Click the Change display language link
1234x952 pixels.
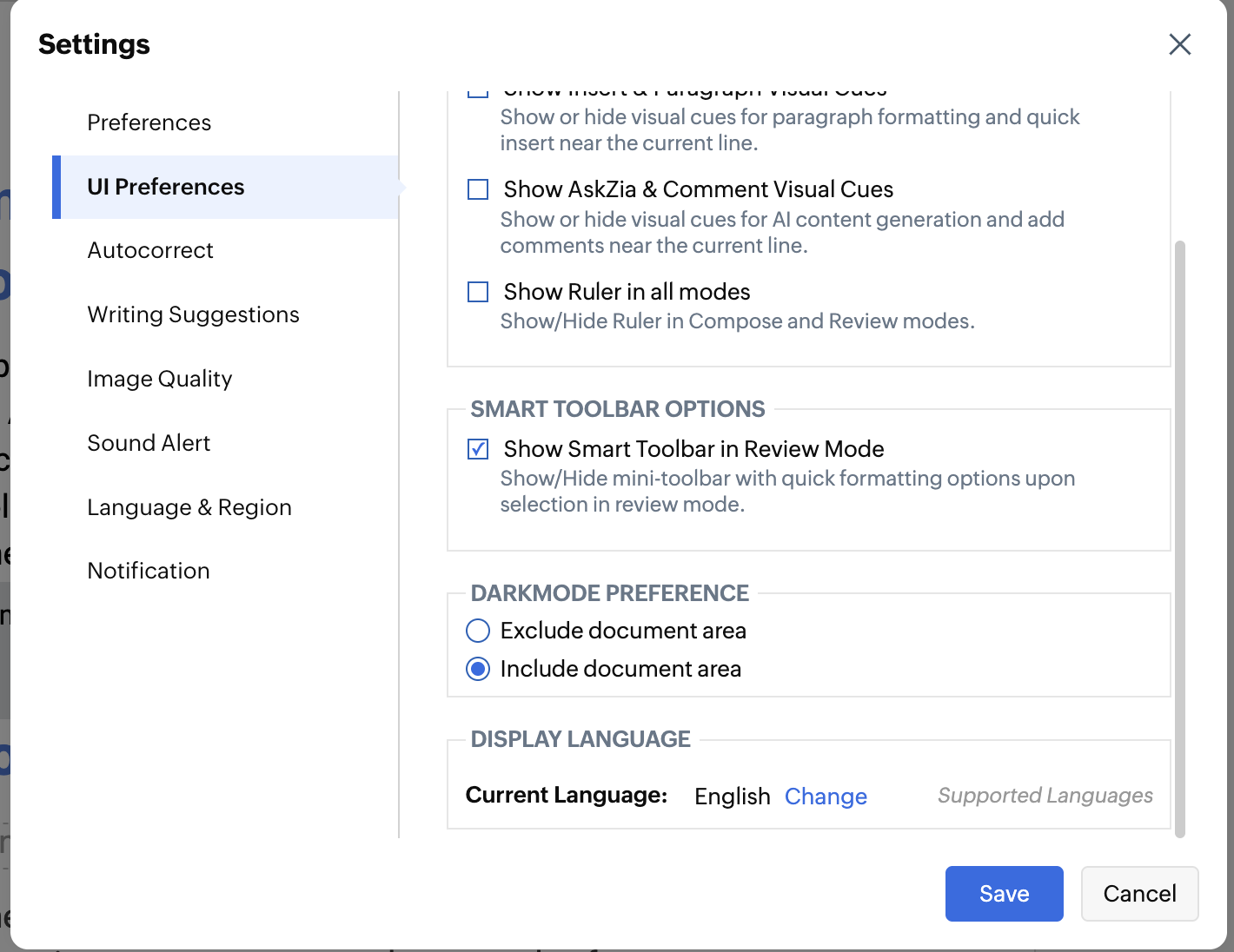click(x=826, y=797)
